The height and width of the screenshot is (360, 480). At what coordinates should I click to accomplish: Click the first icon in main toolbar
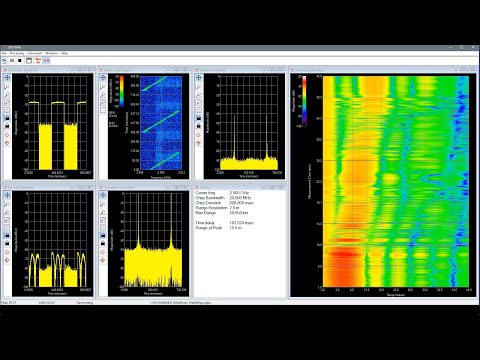pos(4,61)
